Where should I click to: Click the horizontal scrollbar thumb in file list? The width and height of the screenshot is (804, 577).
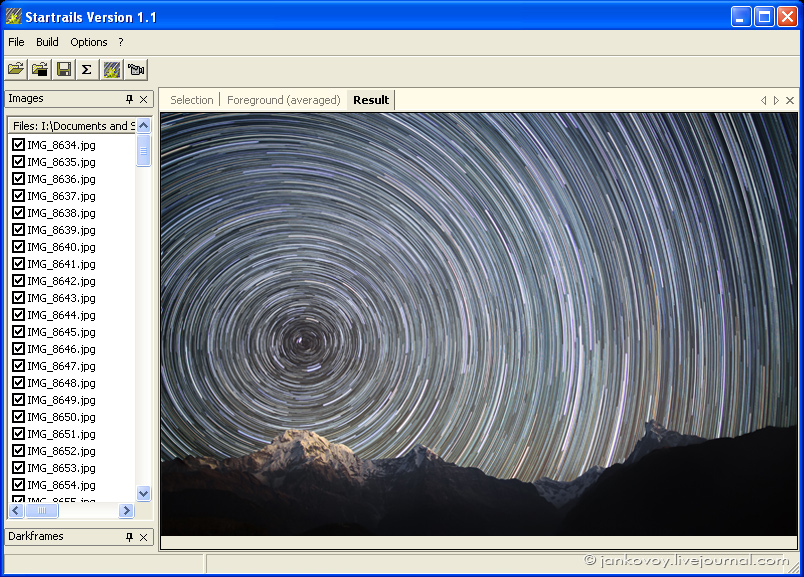42,510
